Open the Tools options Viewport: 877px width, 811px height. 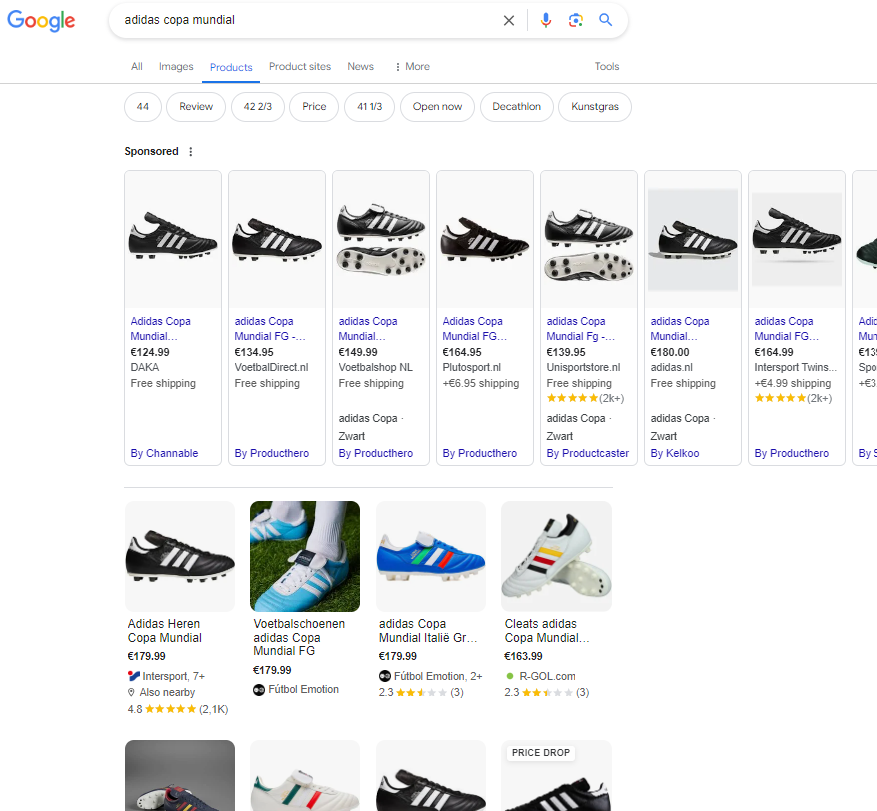tap(607, 66)
